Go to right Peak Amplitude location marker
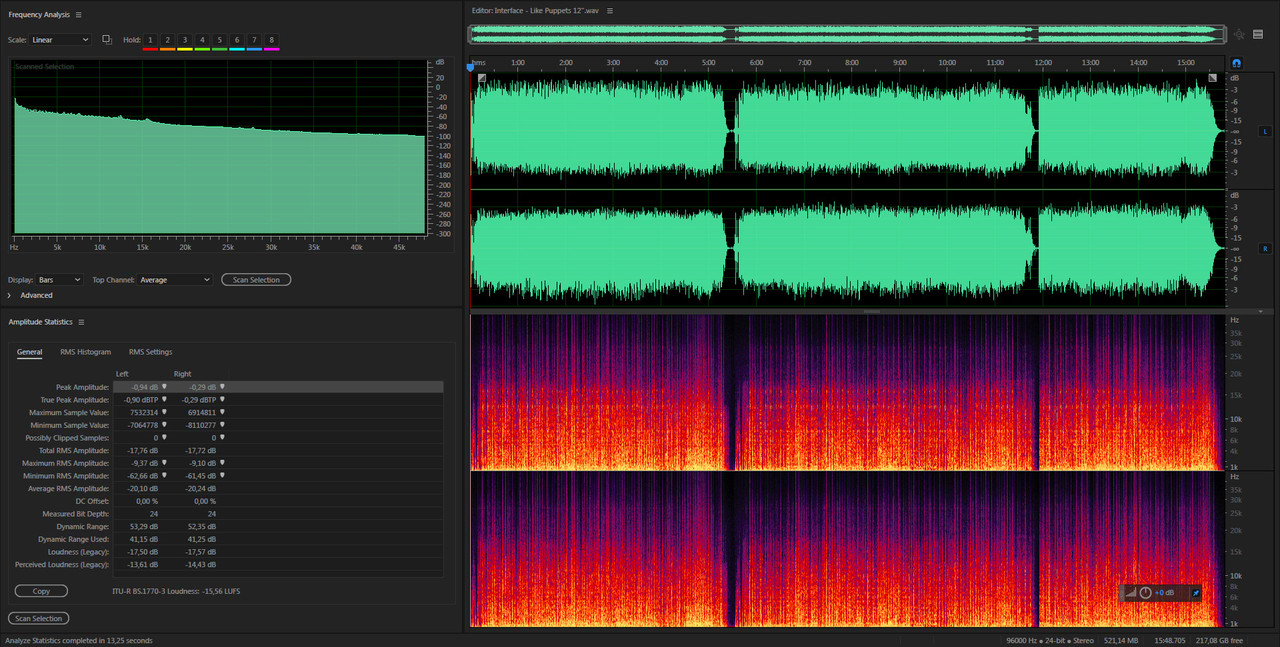Screen dimensions: 1280x647 223,386
